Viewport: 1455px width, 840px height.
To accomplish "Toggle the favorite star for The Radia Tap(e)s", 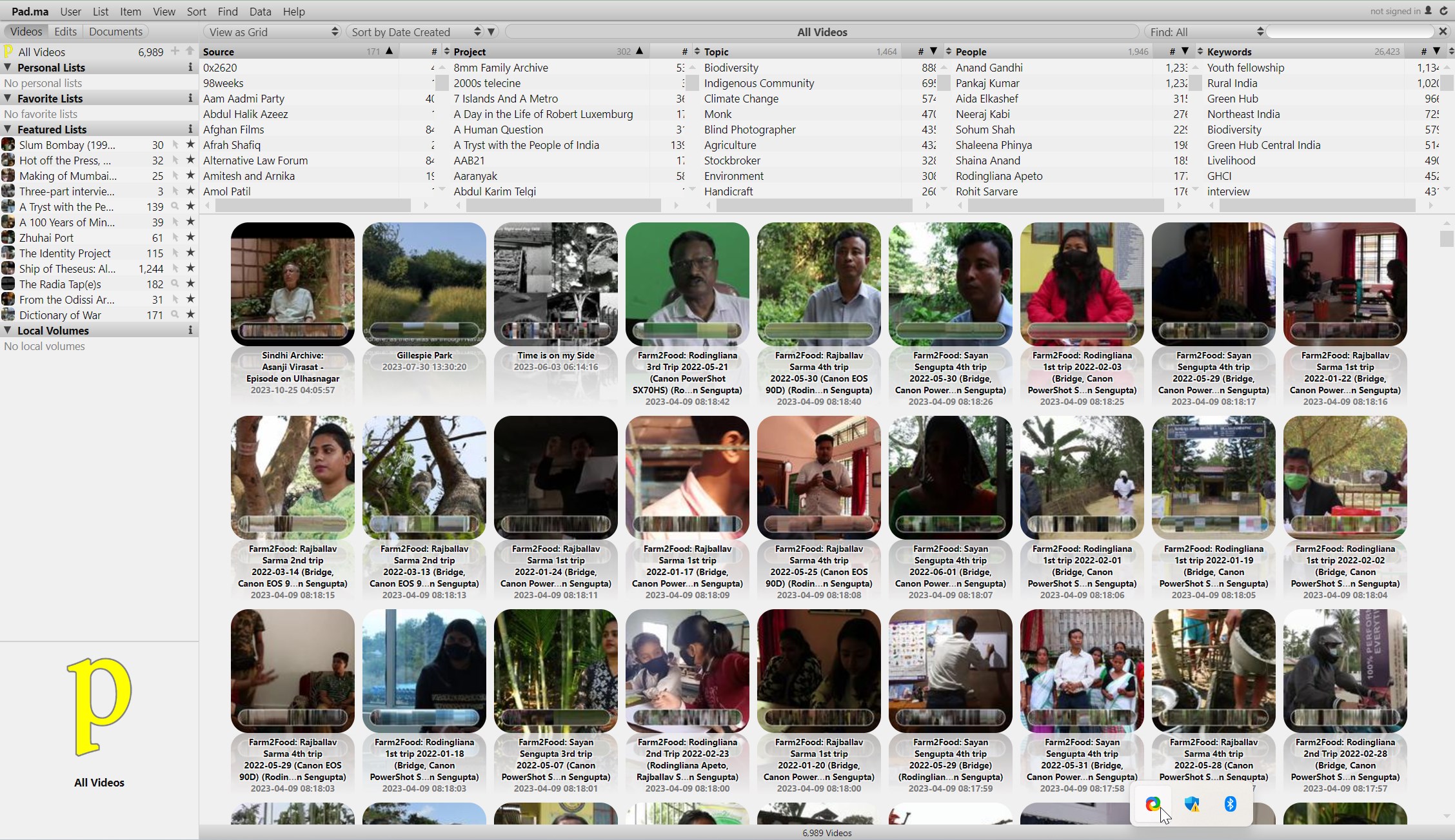I will point(190,284).
